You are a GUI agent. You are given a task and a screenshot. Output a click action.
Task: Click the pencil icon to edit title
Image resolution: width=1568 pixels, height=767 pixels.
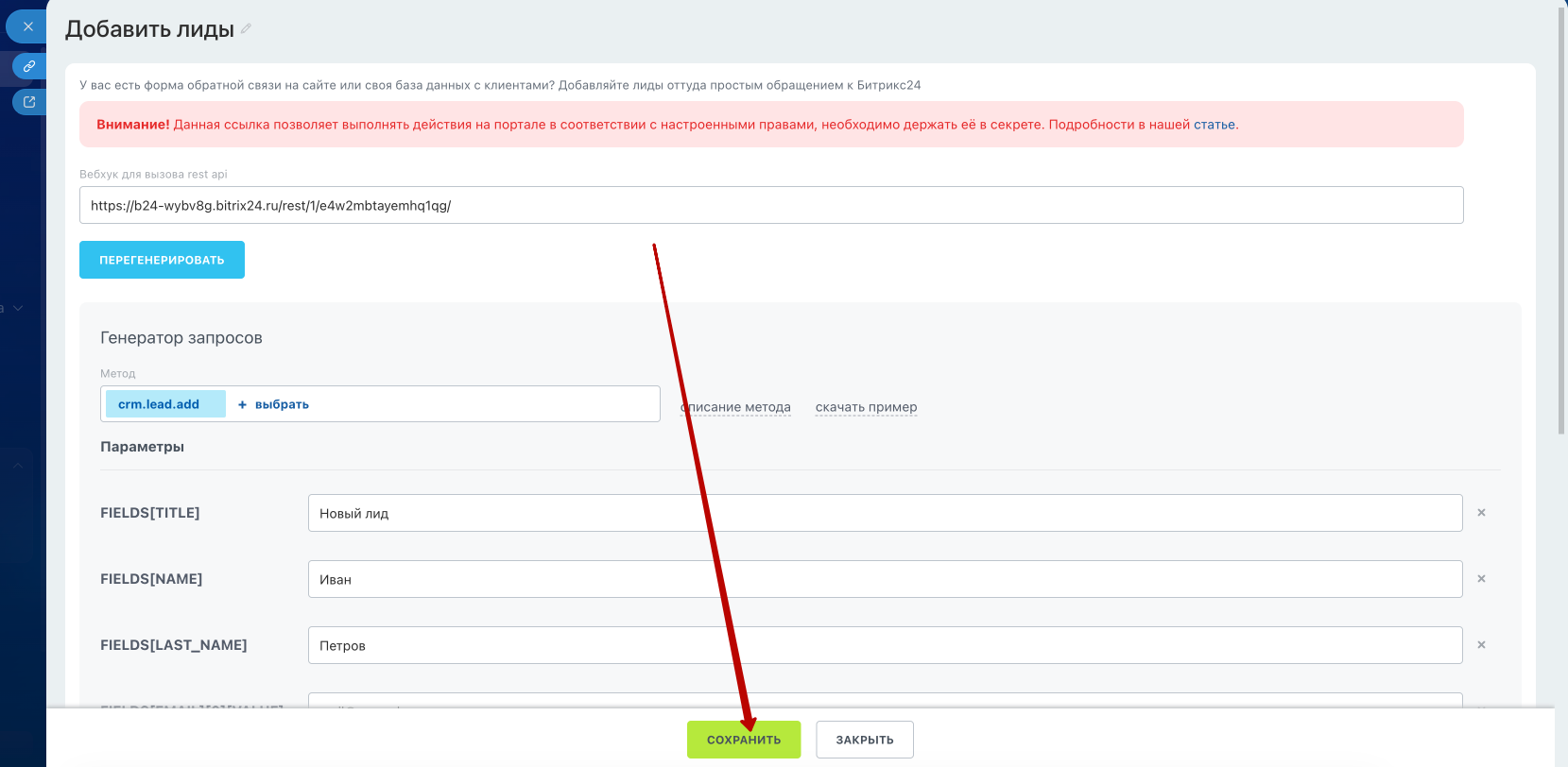(x=246, y=29)
